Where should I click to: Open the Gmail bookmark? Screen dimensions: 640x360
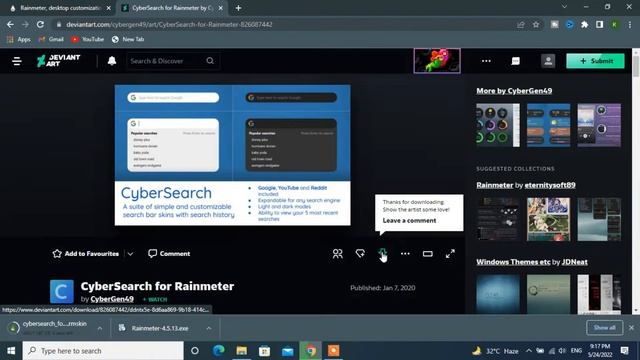click(x=51, y=39)
